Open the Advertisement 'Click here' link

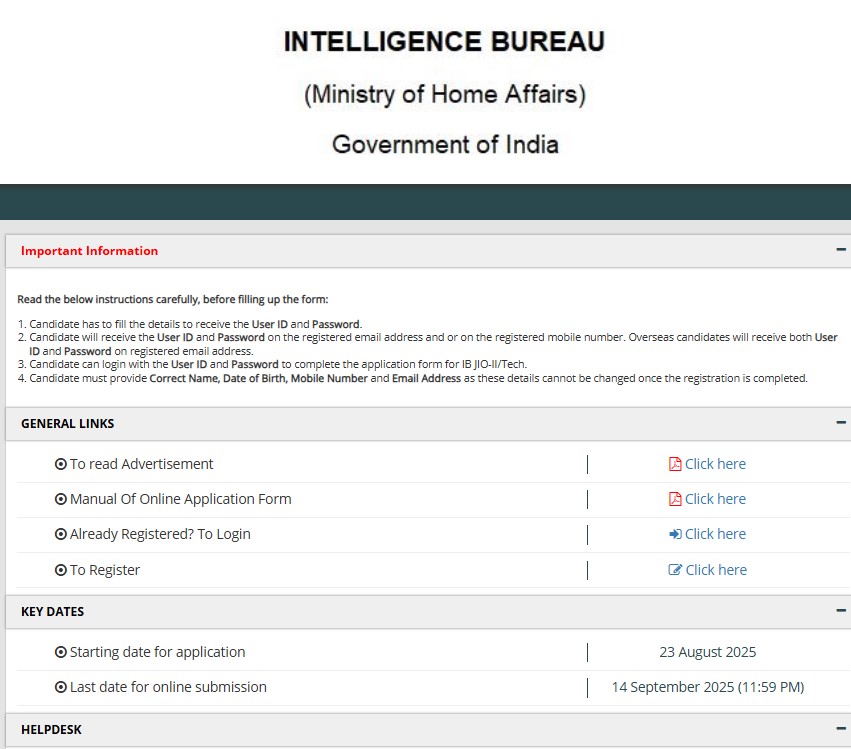(715, 464)
